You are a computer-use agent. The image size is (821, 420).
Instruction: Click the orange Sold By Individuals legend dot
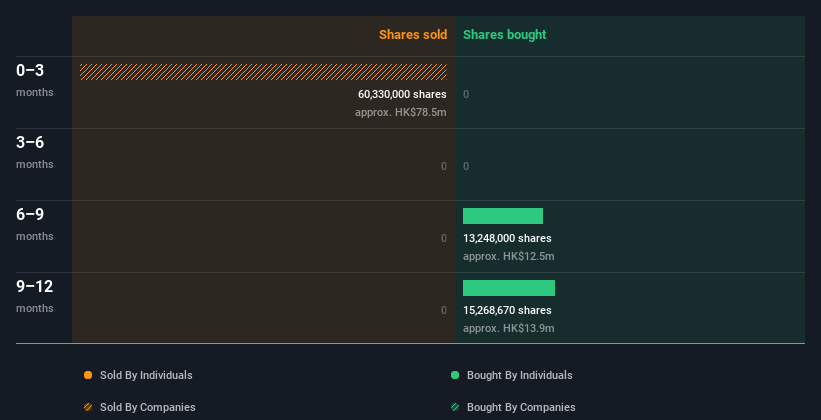coord(88,375)
